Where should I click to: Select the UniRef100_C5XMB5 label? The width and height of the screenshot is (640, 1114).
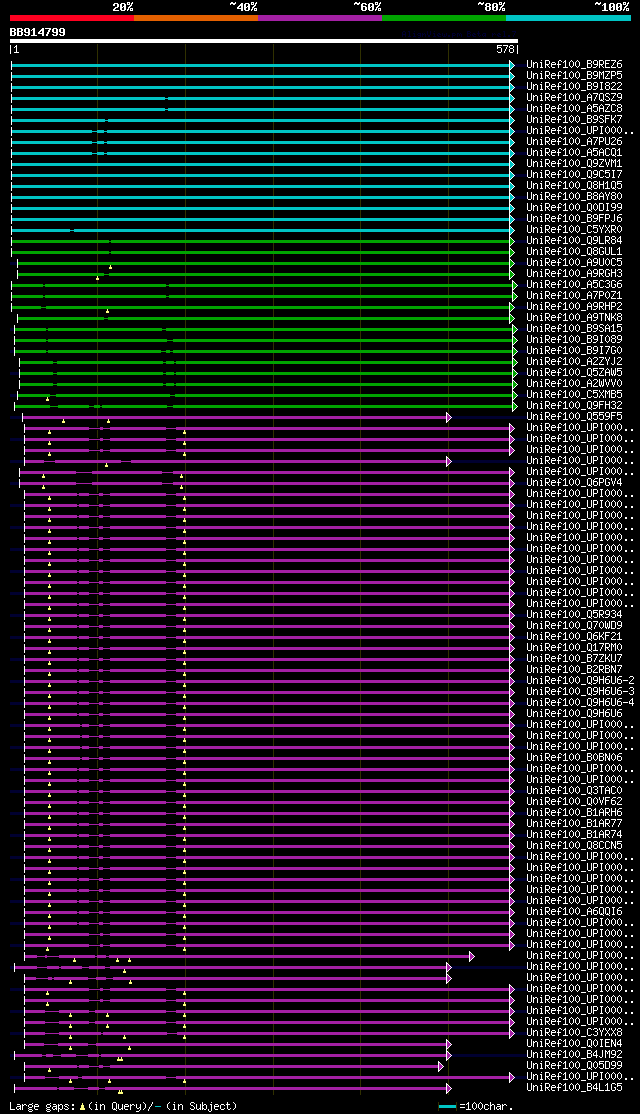coord(575,395)
